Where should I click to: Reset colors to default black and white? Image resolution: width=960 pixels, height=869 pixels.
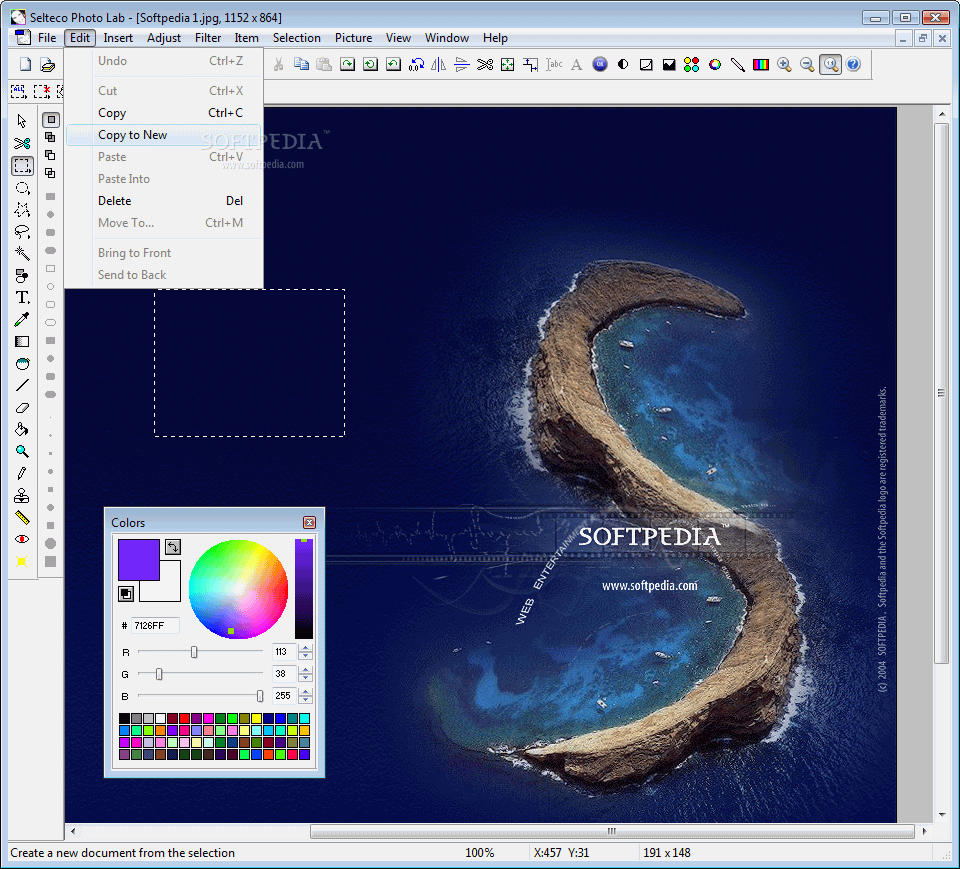click(126, 593)
